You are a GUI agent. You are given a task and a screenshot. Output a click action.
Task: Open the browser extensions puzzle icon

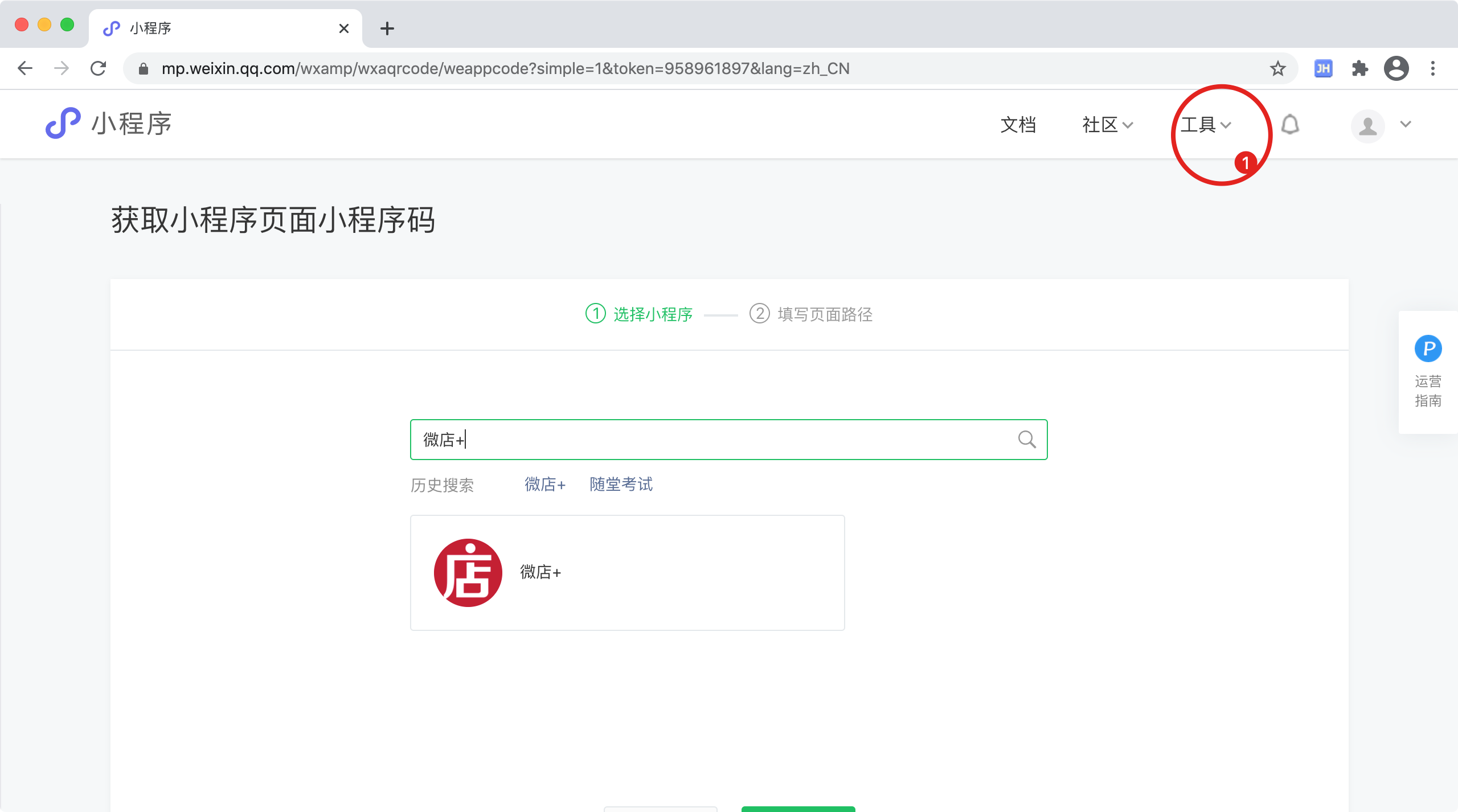tap(1359, 69)
